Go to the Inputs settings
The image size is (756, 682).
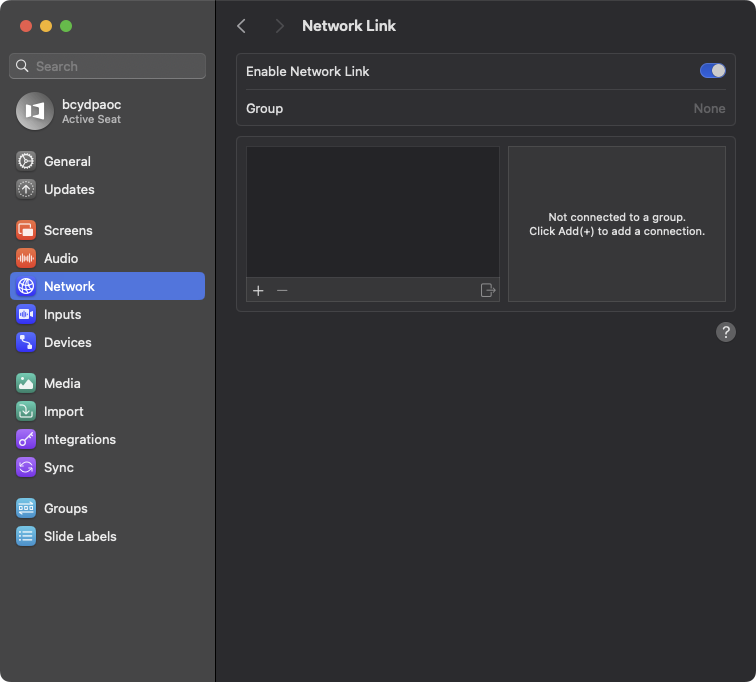(62, 314)
